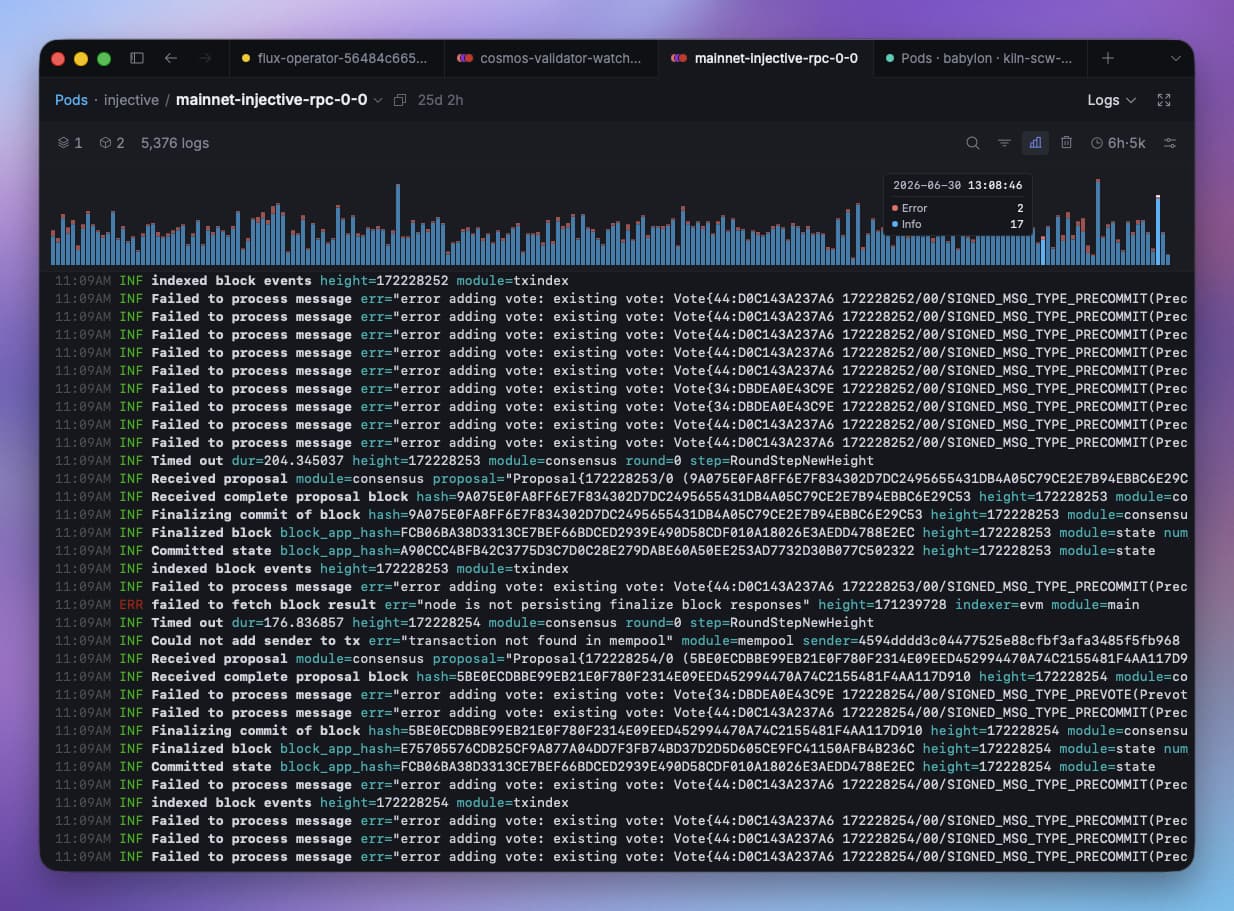Screen dimensions: 1234x911
Task: Click 'Finalizing commit of block' hash=9A075E0 line
Action: [x=621, y=515]
